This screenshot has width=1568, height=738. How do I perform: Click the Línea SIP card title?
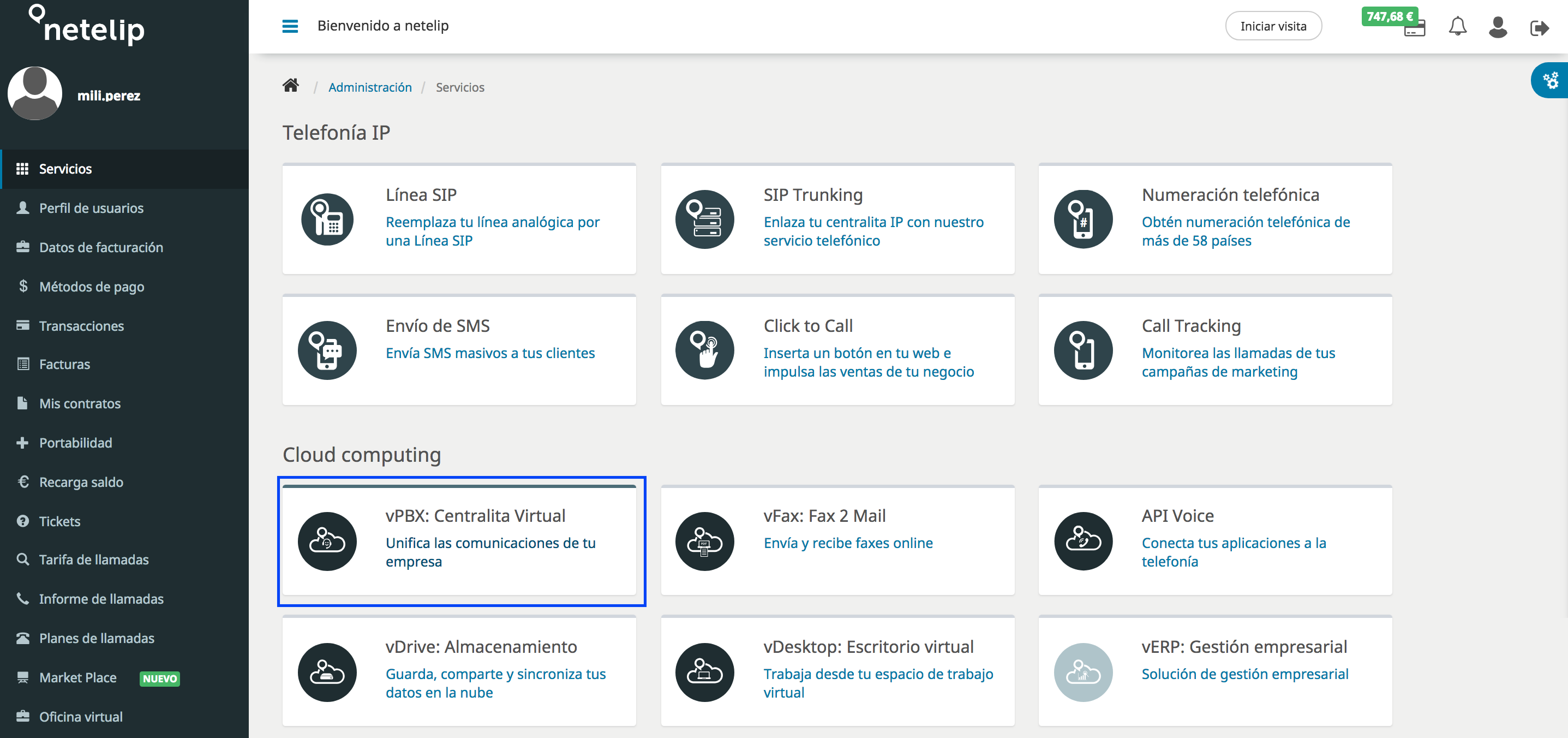pos(421,195)
